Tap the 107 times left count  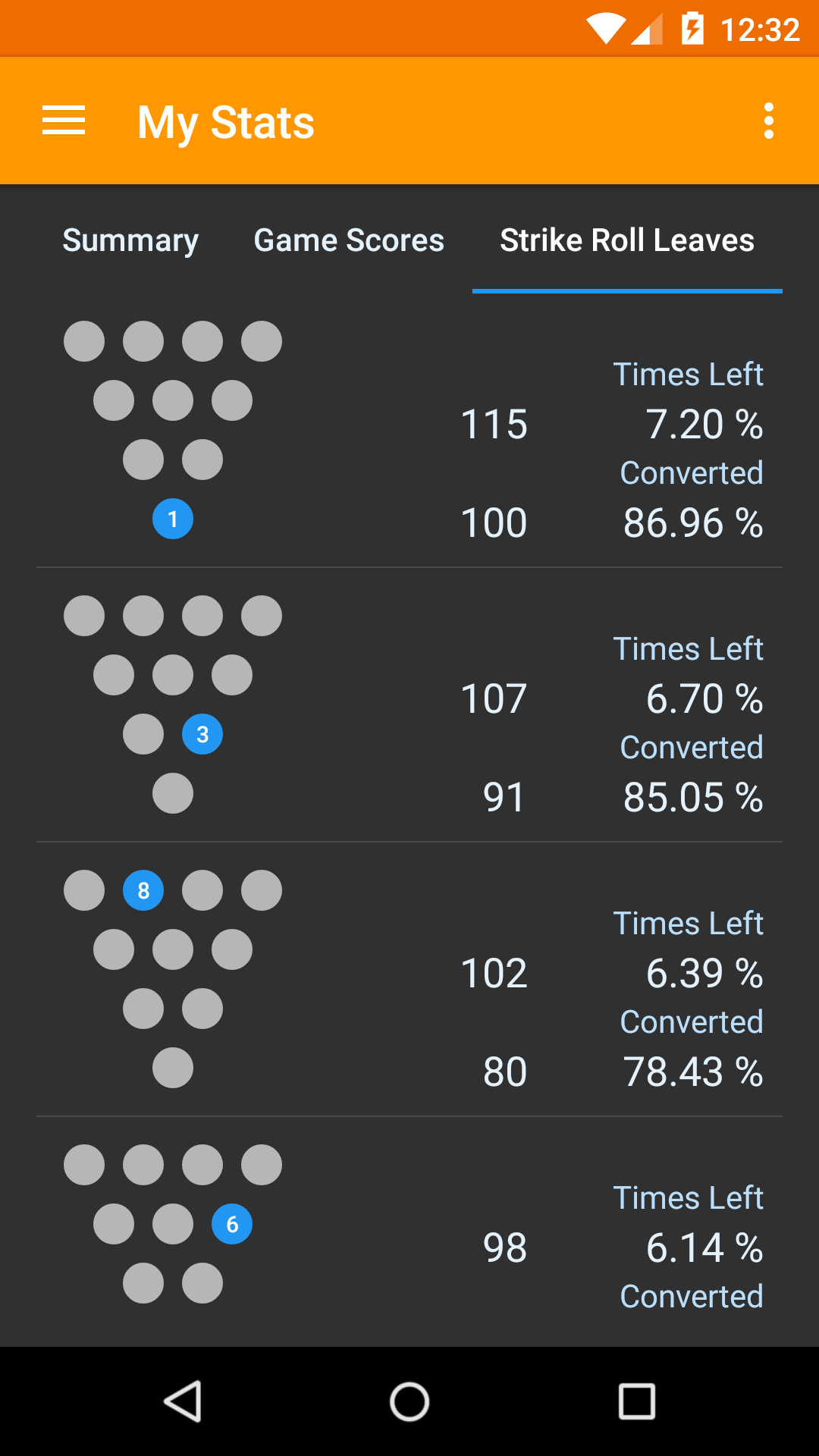494,699
